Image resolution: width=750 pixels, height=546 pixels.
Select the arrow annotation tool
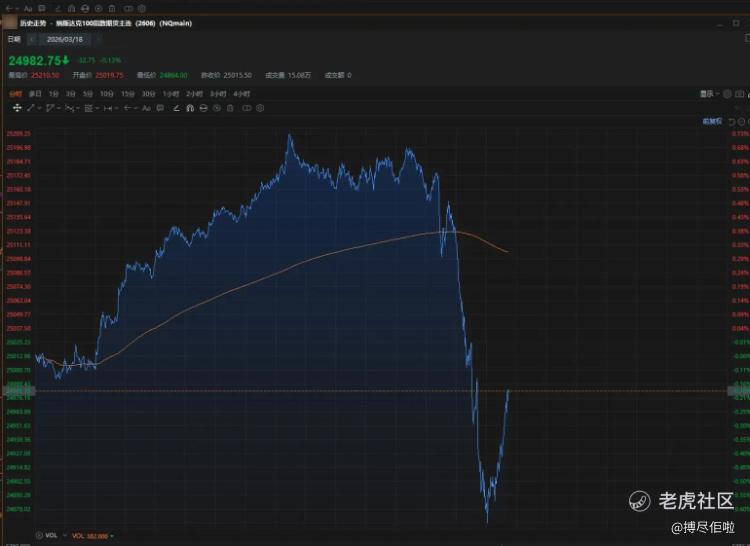point(128,108)
